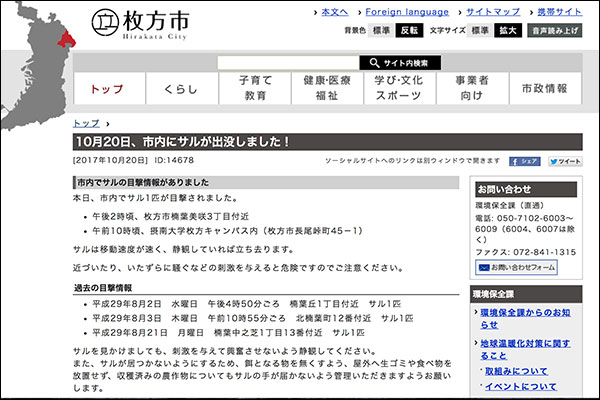The image size is (600, 400).
Task: Tweet this page via Twitter button
Action: 564,160
